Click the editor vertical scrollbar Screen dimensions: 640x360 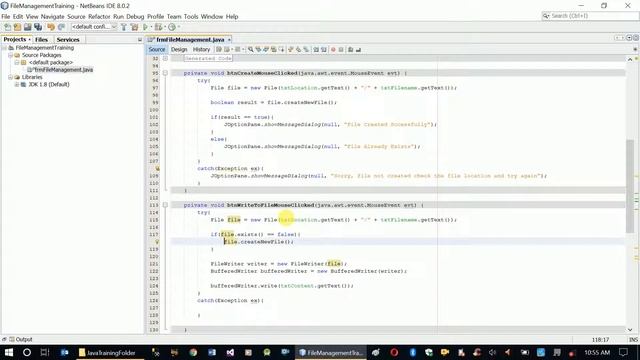point(630,186)
